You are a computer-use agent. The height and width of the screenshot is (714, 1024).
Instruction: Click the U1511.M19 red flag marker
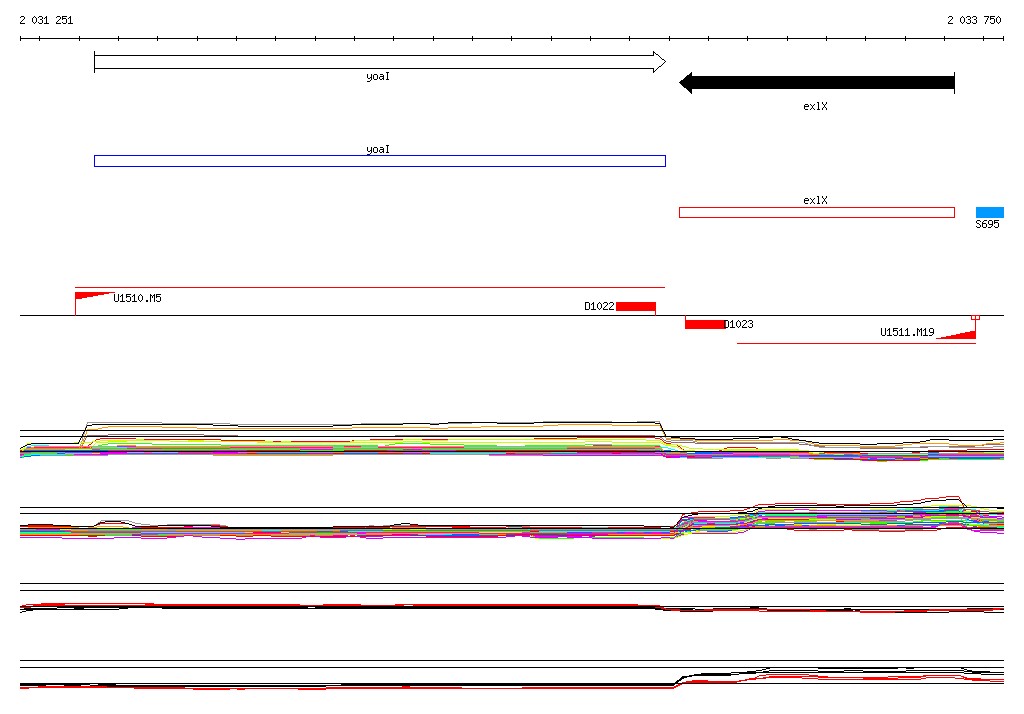(957, 335)
